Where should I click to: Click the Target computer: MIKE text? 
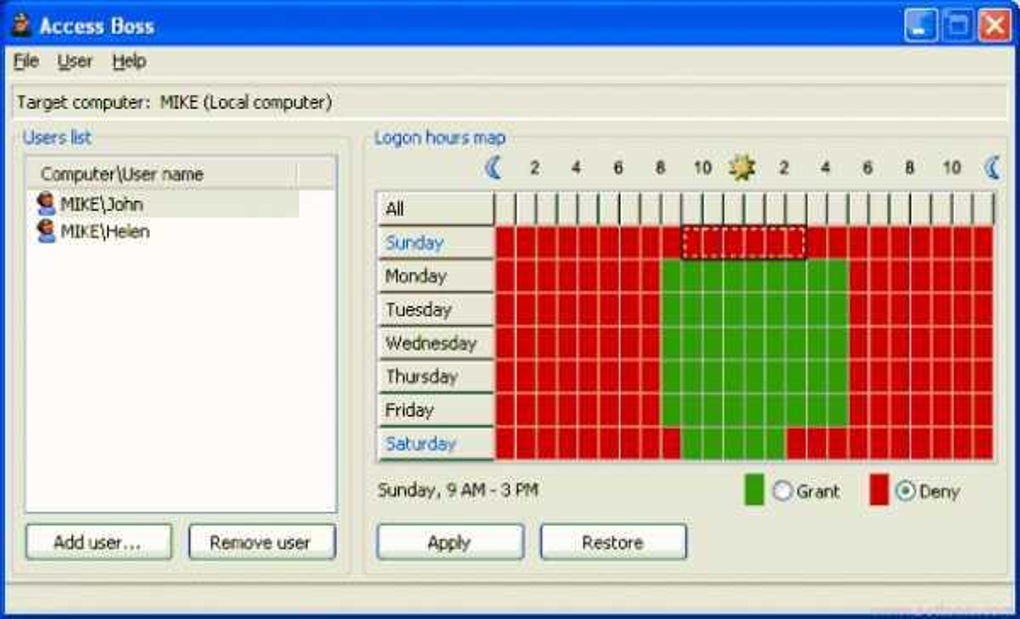(x=174, y=103)
